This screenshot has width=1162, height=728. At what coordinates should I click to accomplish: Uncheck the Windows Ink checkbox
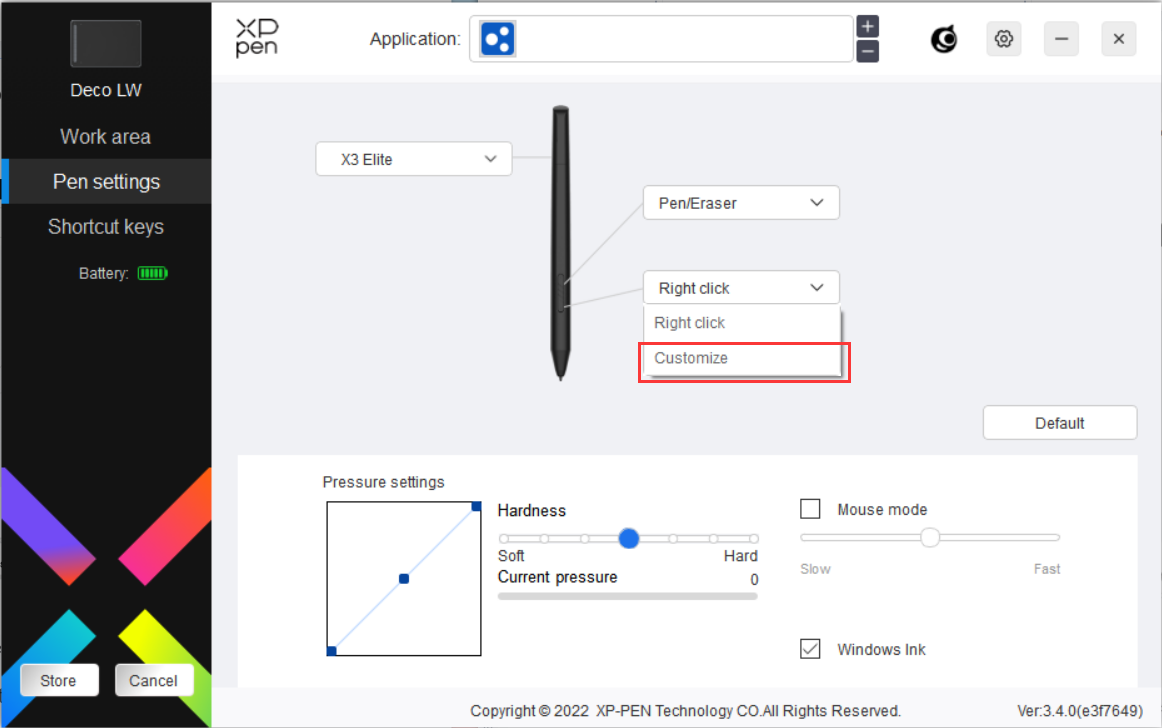click(x=810, y=649)
